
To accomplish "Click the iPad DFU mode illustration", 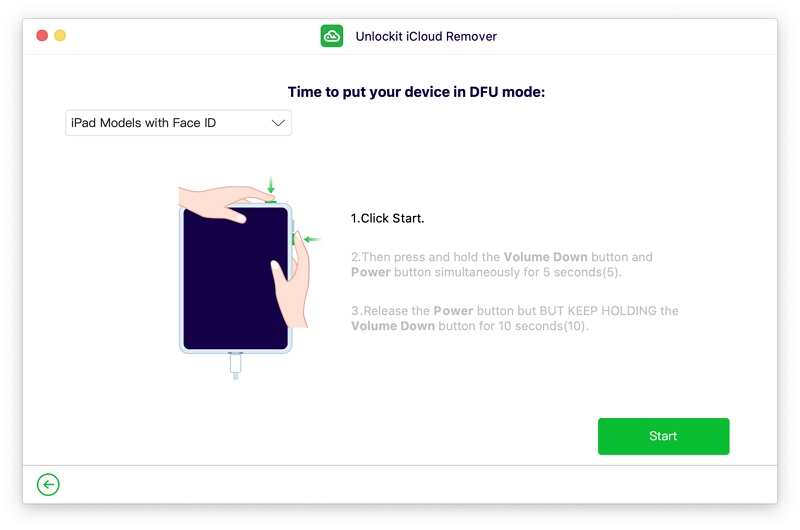I will tap(249, 278).
